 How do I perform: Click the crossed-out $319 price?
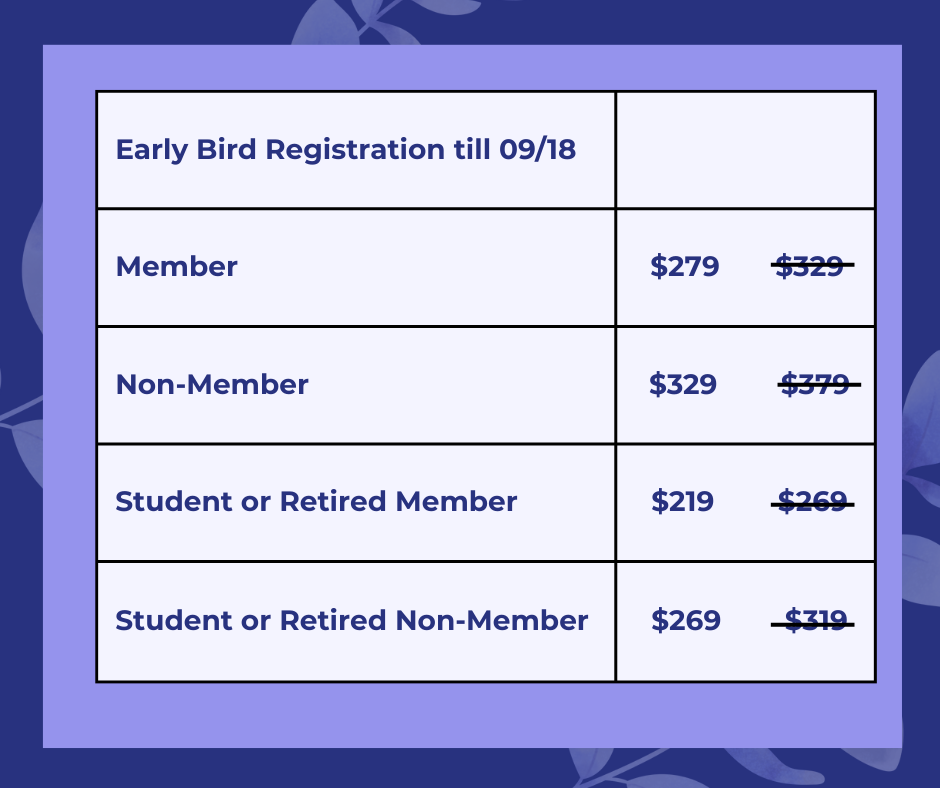[813, 620]
